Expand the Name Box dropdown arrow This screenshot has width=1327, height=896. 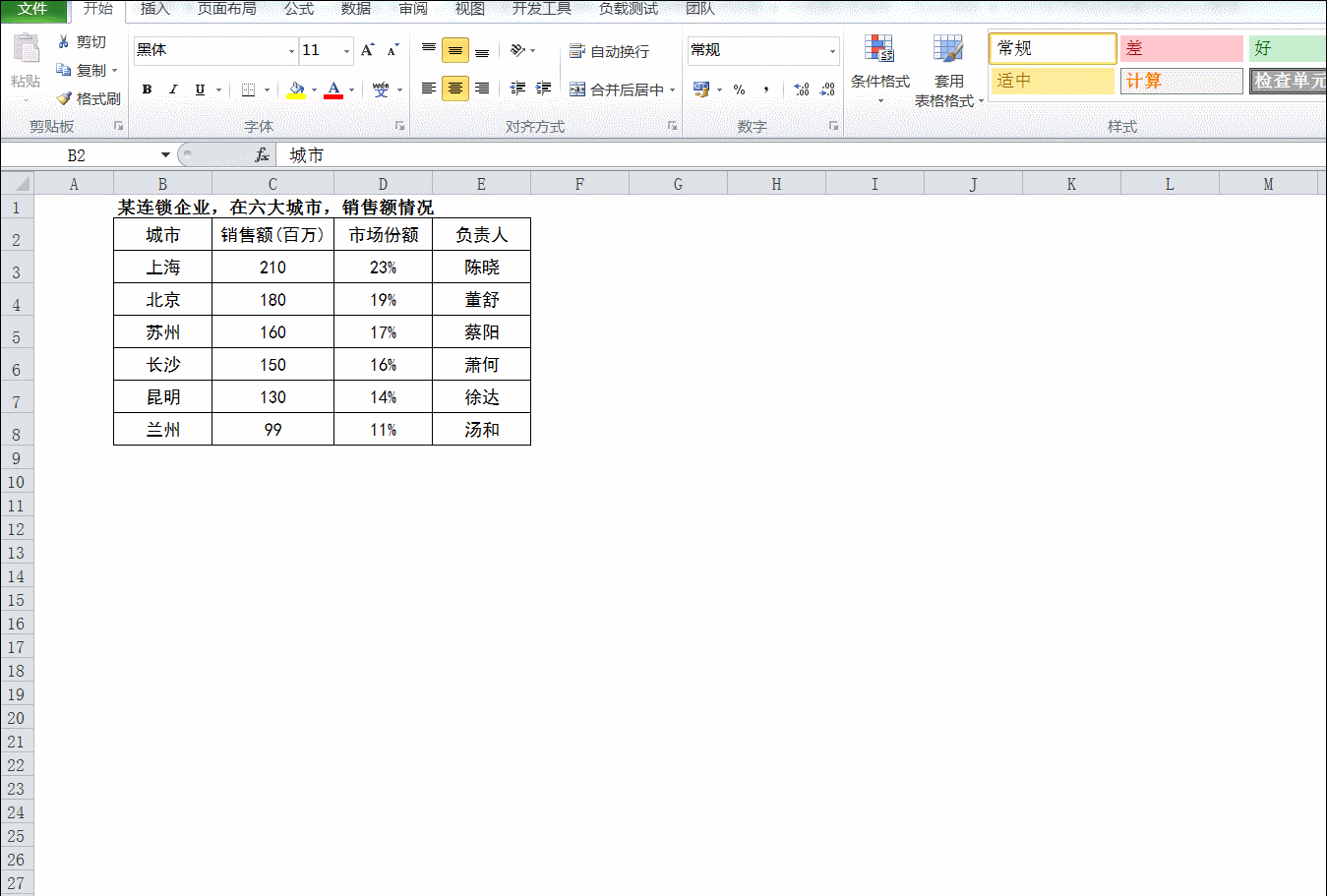tap(165, 155)
